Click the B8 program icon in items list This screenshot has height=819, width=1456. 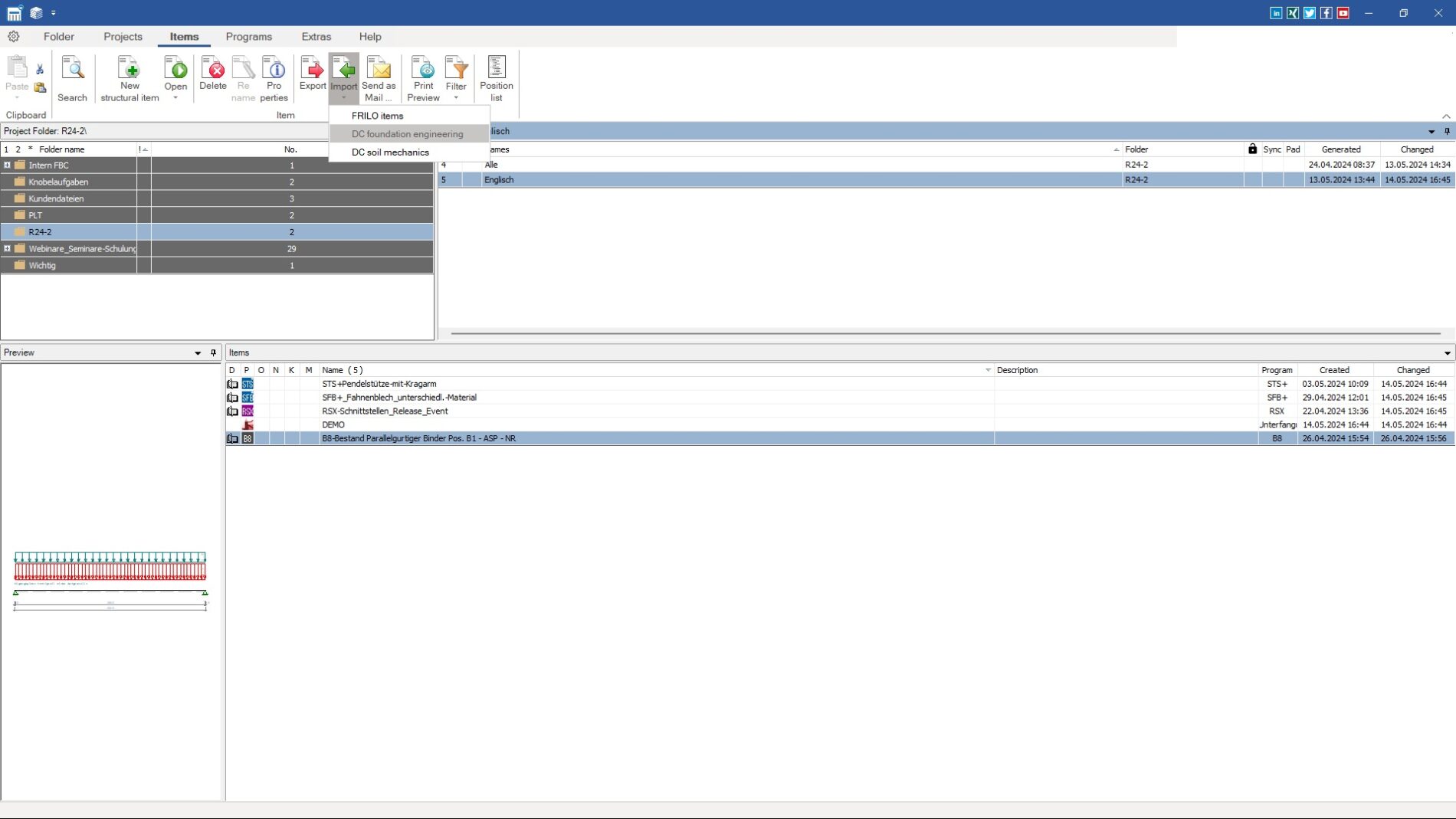click(248, 438)
